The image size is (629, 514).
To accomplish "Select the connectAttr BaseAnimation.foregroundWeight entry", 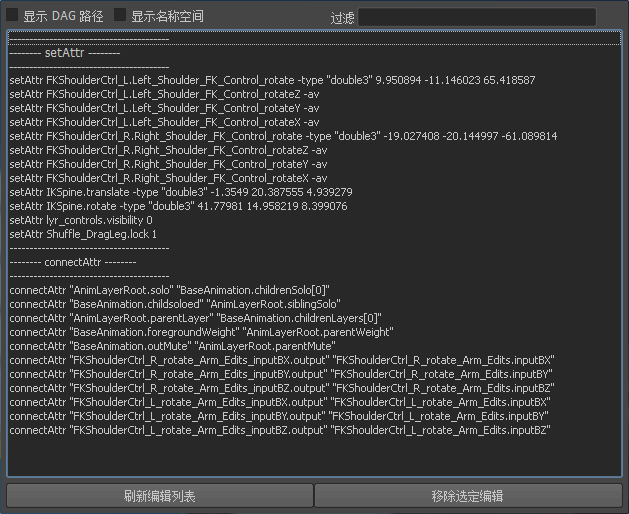I will coord(201,332).
